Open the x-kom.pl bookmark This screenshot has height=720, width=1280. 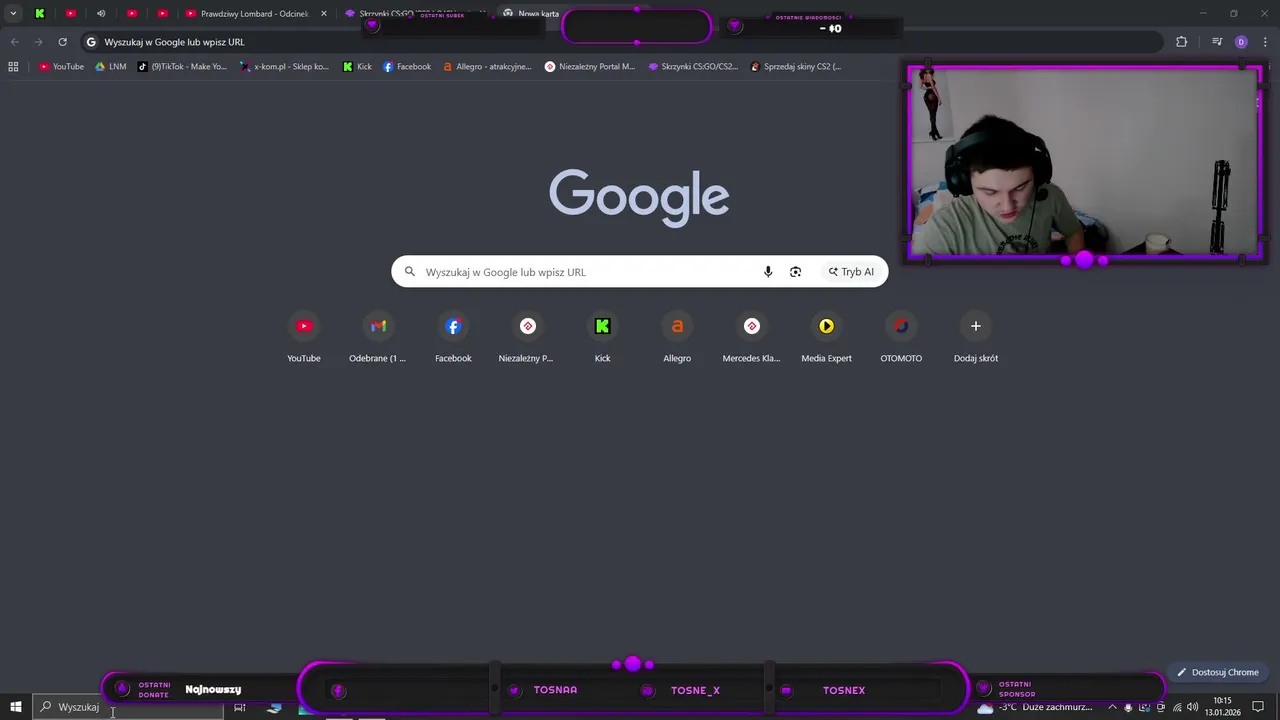[x=284, y=67]
